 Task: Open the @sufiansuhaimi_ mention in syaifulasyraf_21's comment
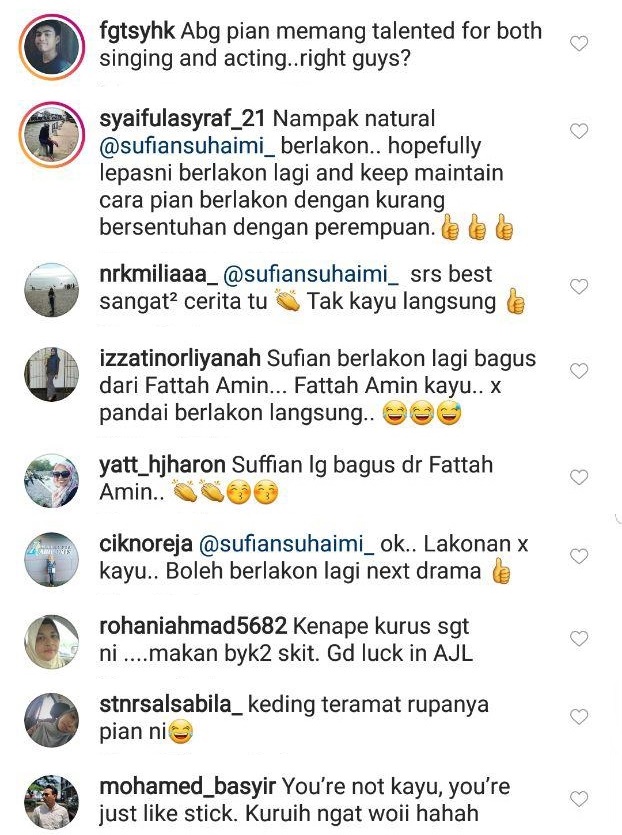coord(187,145)
